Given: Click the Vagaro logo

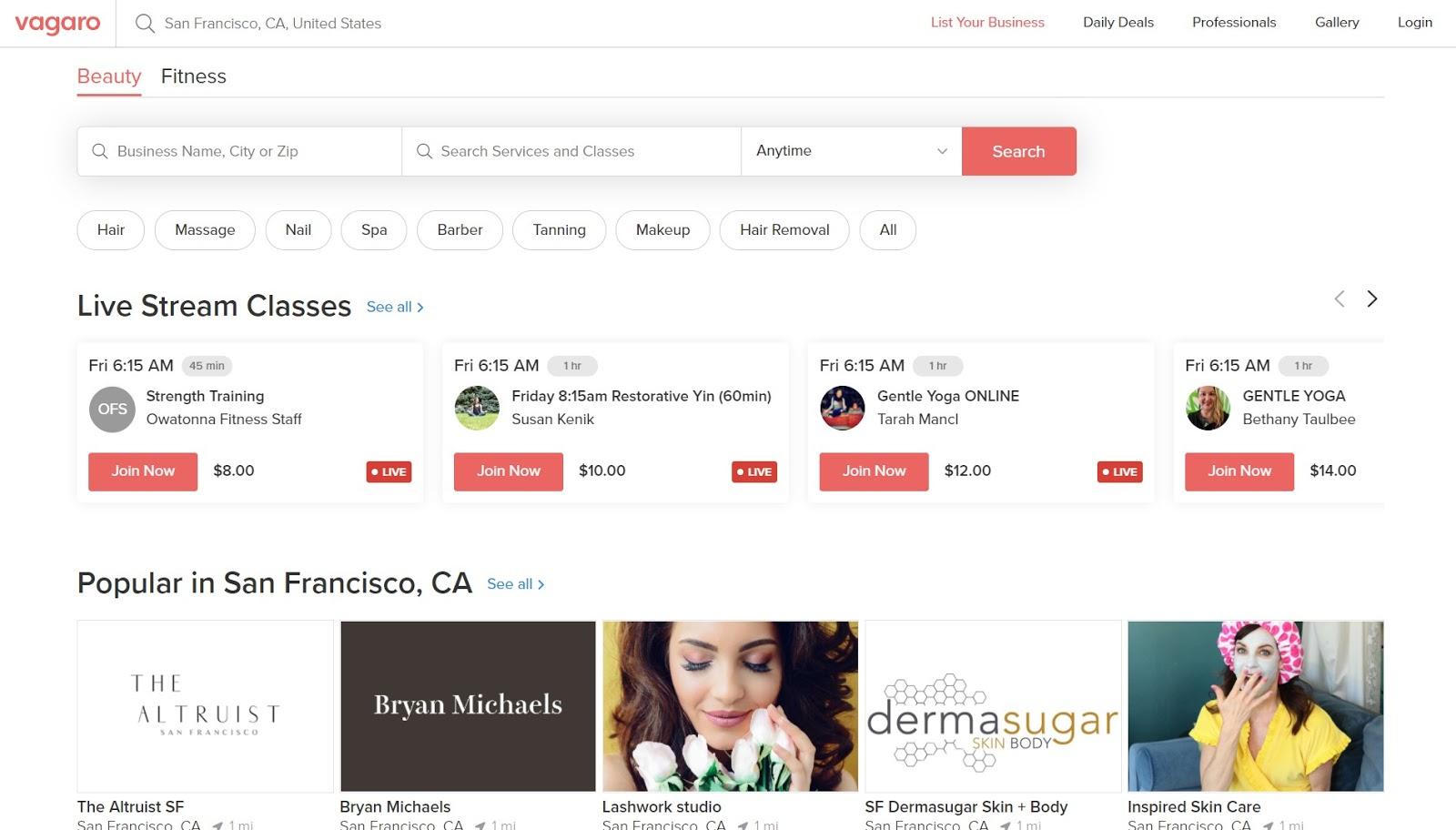Looking at the screenshot, I should 57,24.
